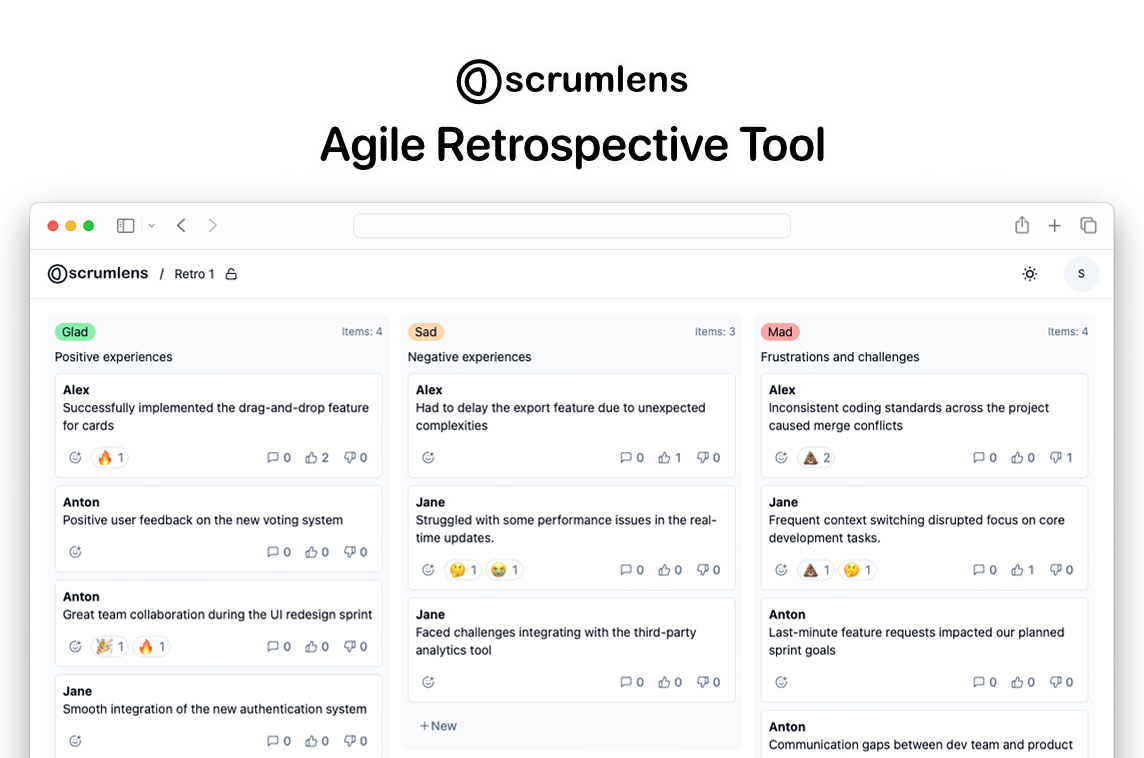Toggle the board lock icon next to Retro 1
The height and width of the screenshot is (758, 1144).
tap(231, 274)
